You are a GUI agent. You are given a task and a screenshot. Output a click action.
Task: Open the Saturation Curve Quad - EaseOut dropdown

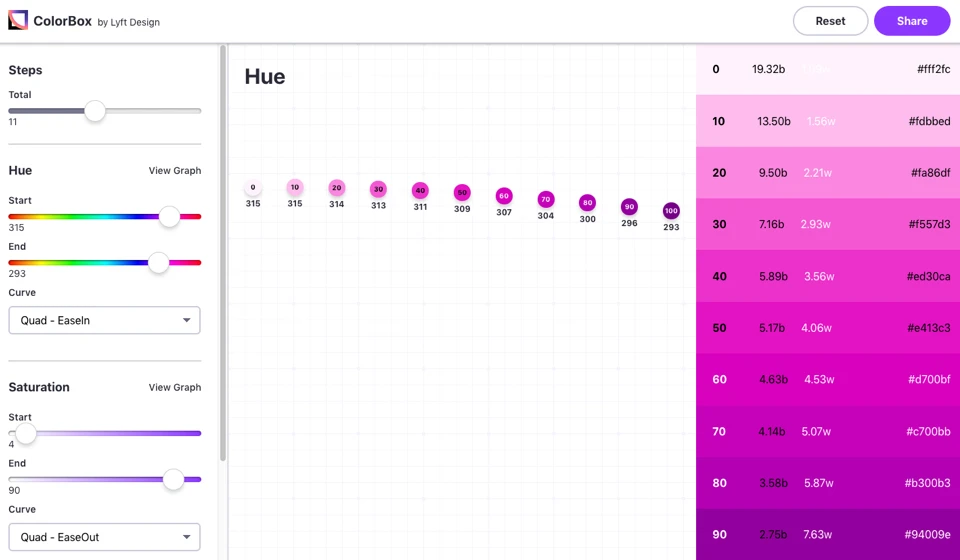click(x=104, y=537)
